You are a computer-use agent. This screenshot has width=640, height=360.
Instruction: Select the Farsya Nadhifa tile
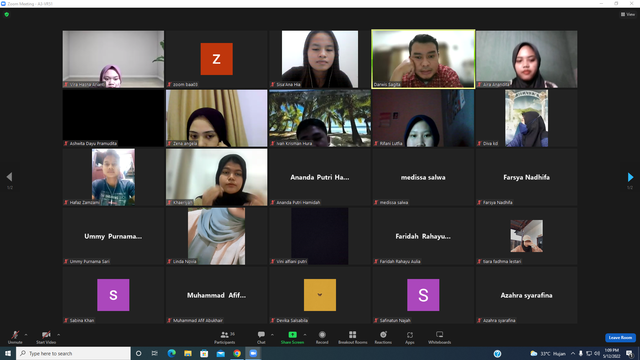[x=527, y=177]
